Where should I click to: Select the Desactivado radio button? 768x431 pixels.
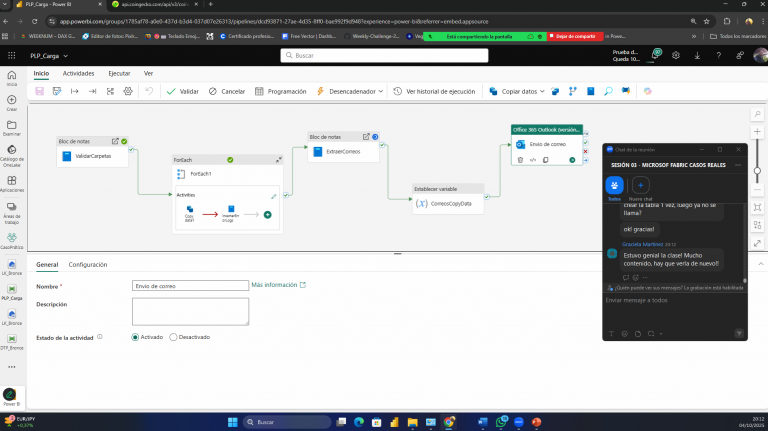click(174, 337)
